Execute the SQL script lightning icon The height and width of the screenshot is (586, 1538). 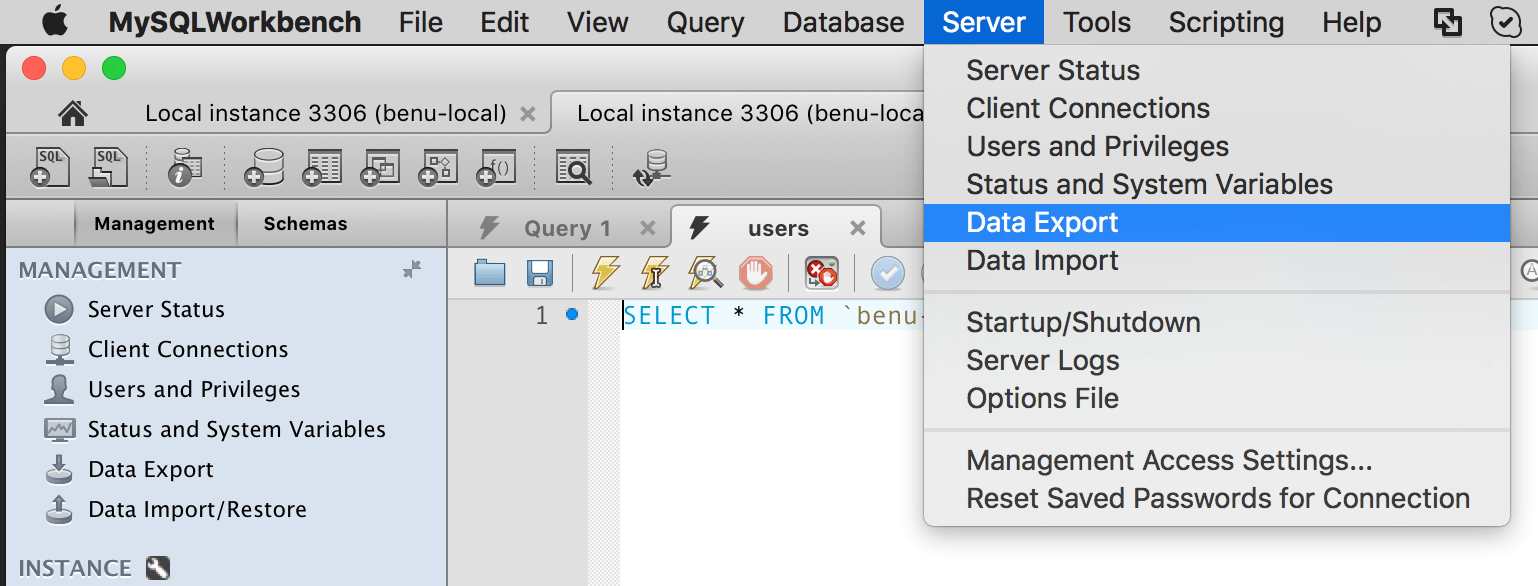(x=606, y=272)
